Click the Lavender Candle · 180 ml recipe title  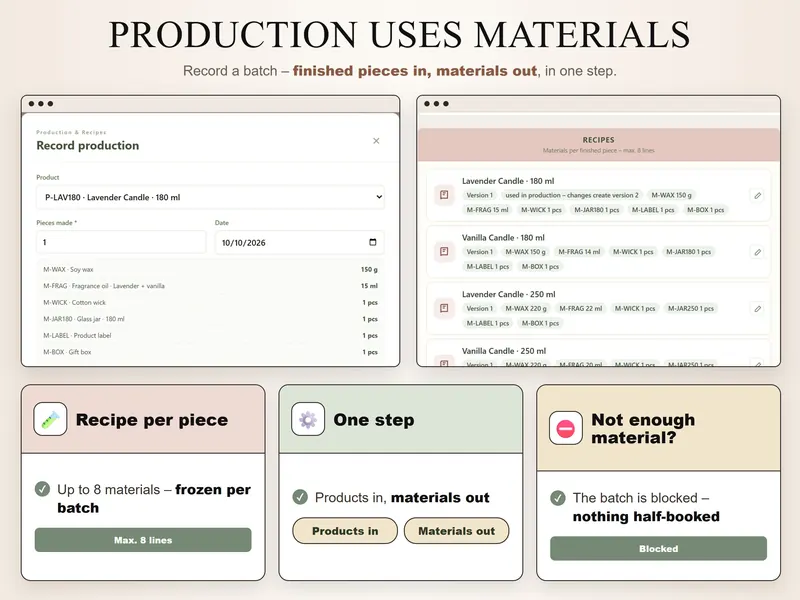pos(508,181)
